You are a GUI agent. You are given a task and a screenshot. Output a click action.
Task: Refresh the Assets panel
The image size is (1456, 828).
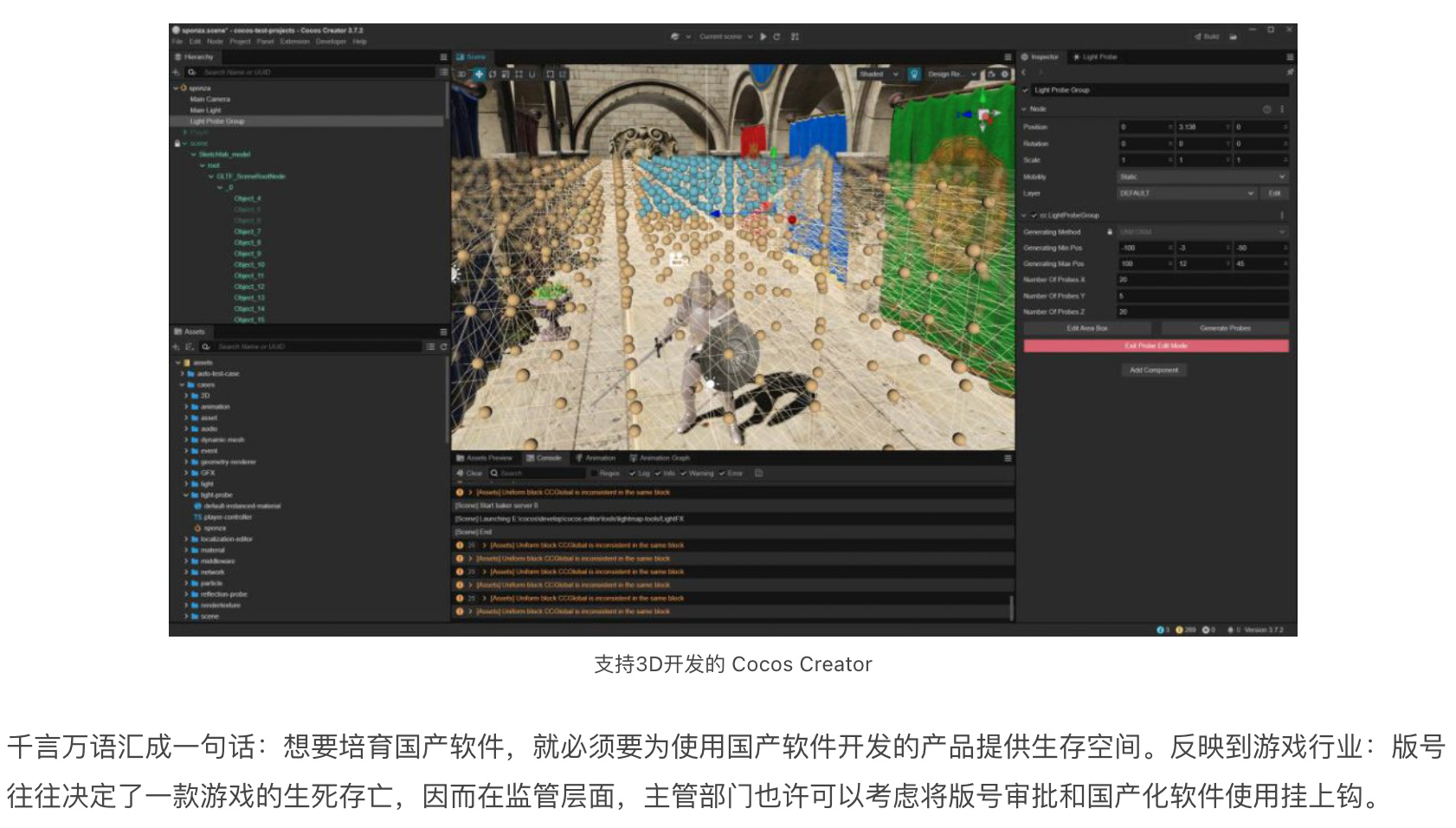(443, 346)
